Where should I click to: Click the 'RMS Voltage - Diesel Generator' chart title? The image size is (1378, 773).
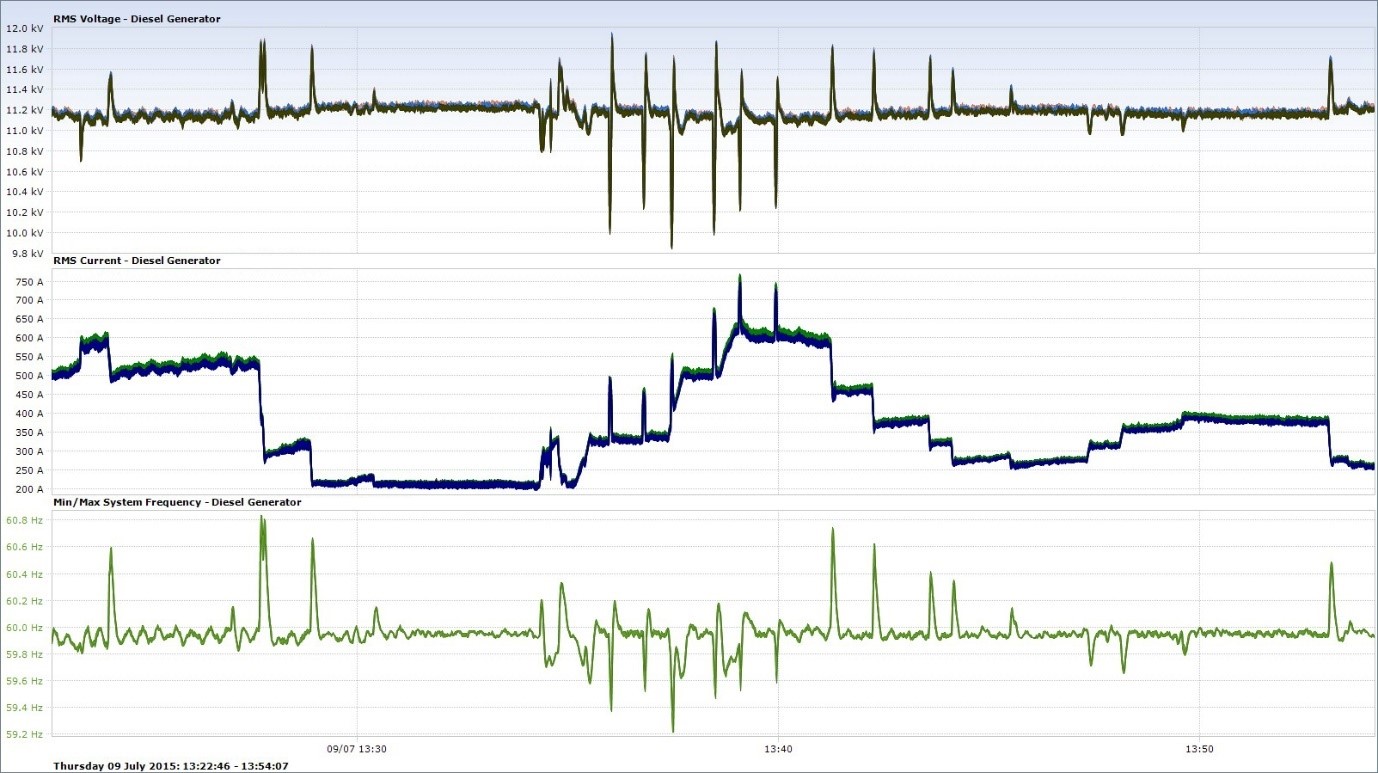(x=137, y=18)
